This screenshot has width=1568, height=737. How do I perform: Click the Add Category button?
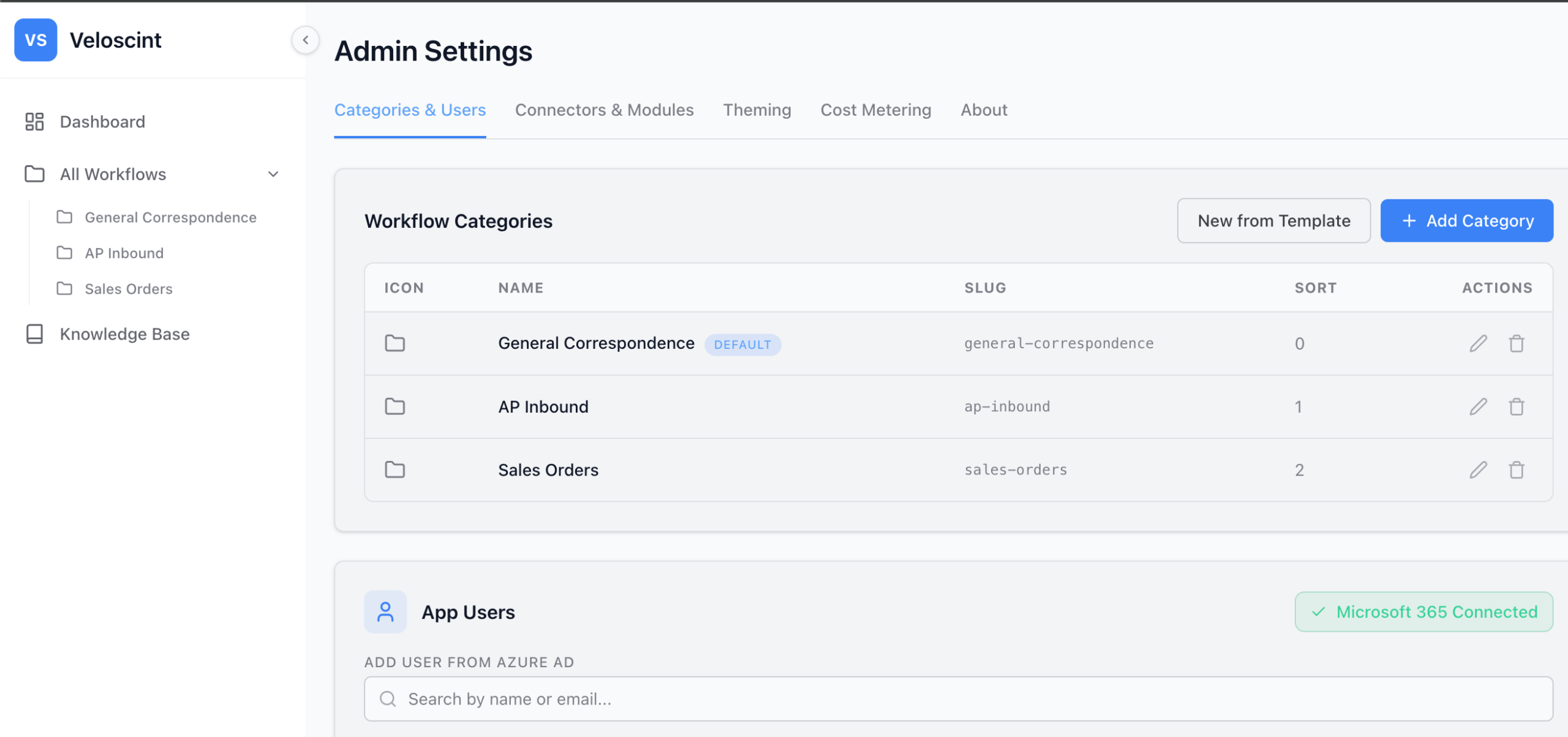(x=1467, y=220)
